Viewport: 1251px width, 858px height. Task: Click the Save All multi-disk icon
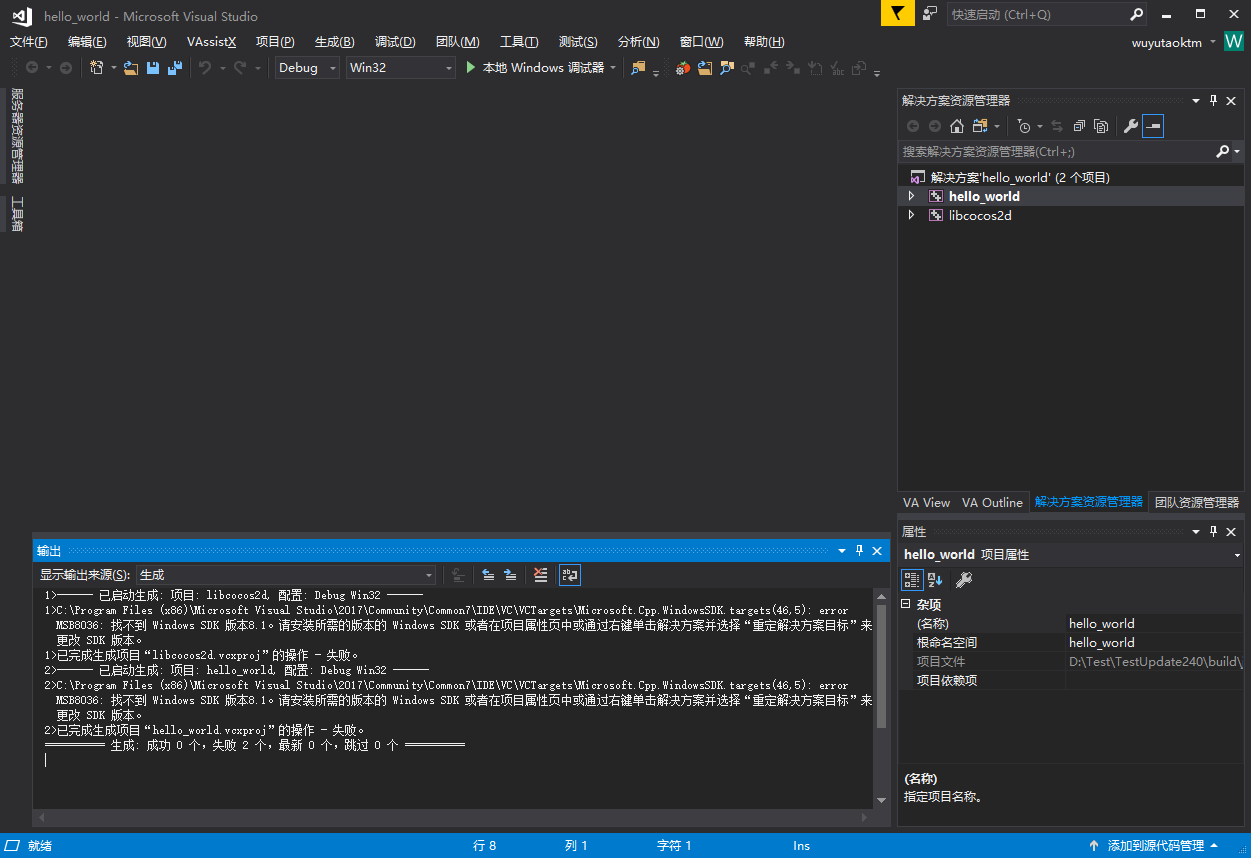pyautogui.click(x=175, y=68)
